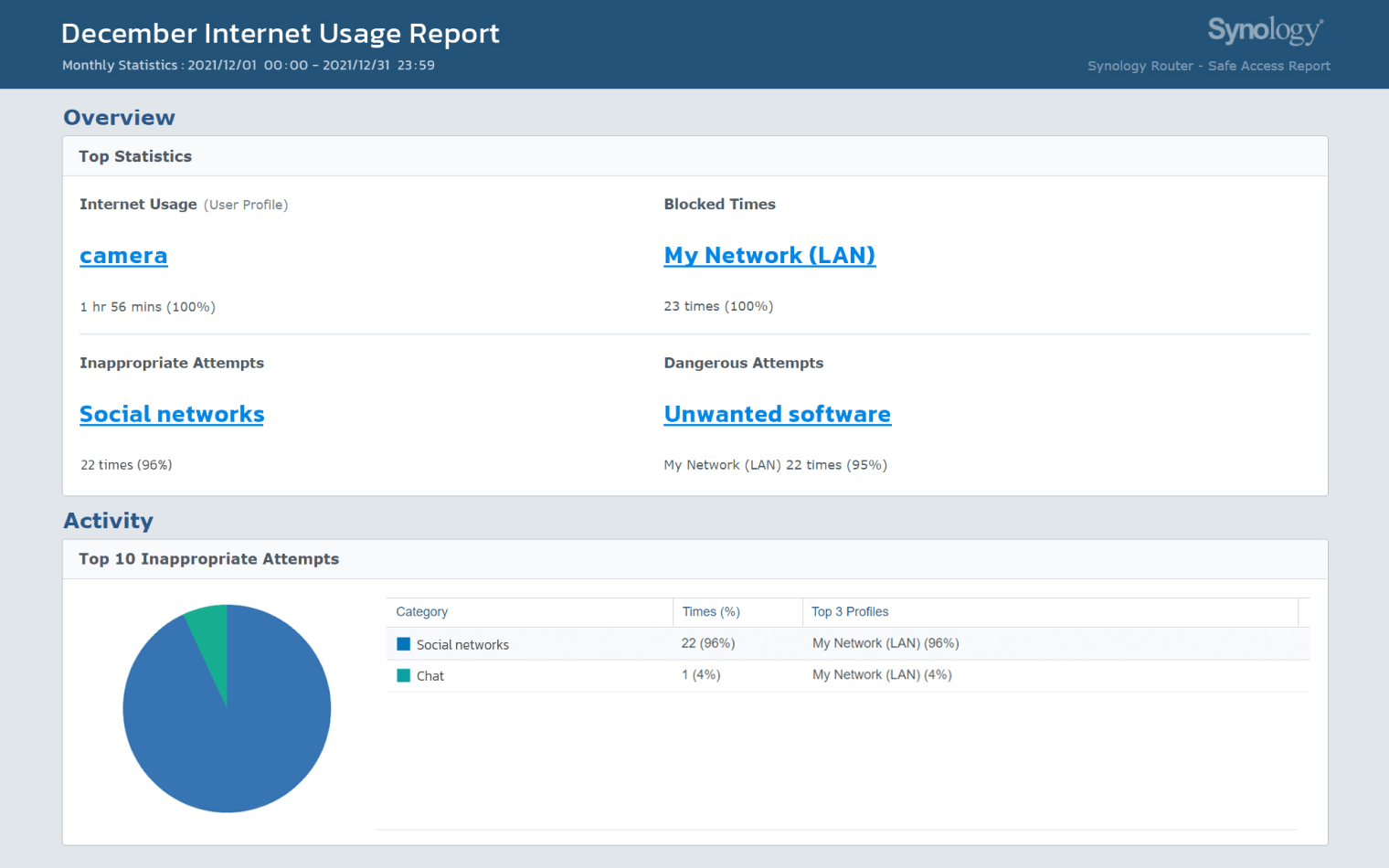1389x868 pixels.
Task: Click the Top 10 Inappropriate Attempts header
Action: click(x=208, y=558)
